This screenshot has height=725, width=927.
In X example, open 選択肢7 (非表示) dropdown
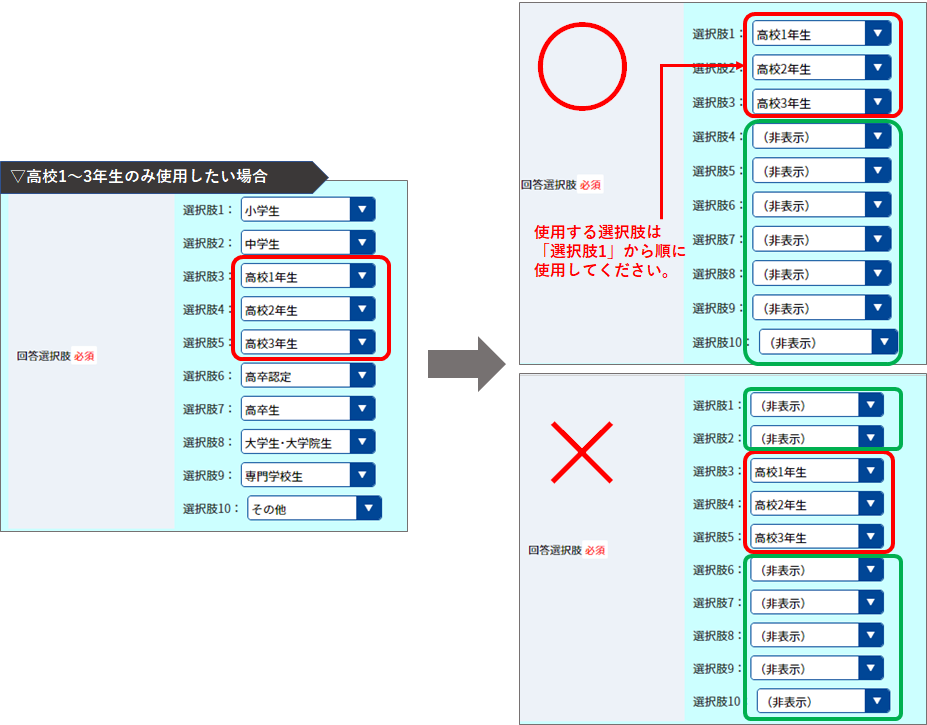pyautogui.click(x=817, y=603)
